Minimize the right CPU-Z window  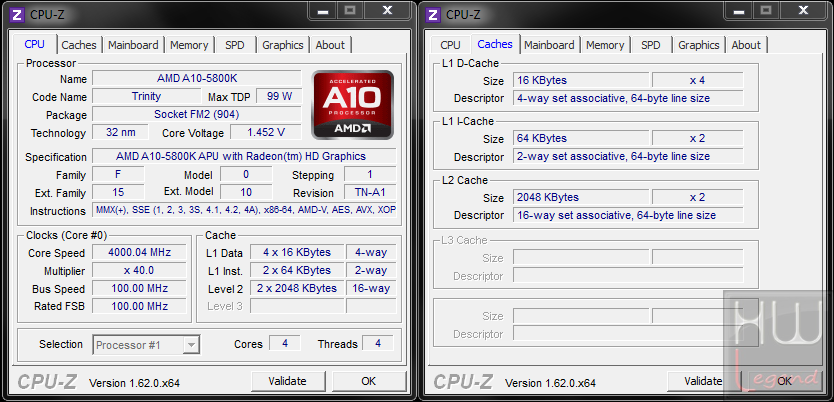(739, 10)
